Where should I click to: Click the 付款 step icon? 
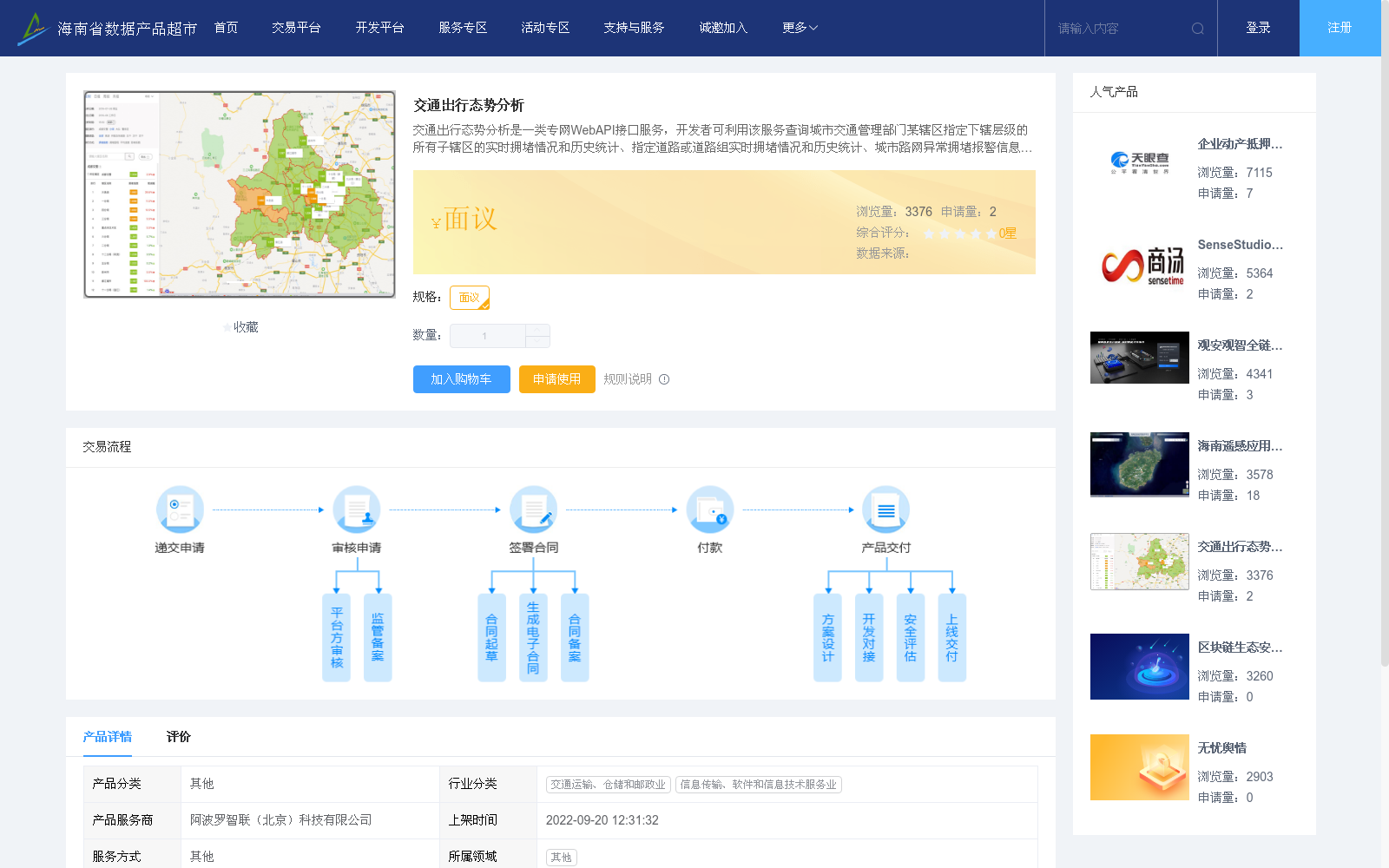pyautogui.click(x=710, y=510)
